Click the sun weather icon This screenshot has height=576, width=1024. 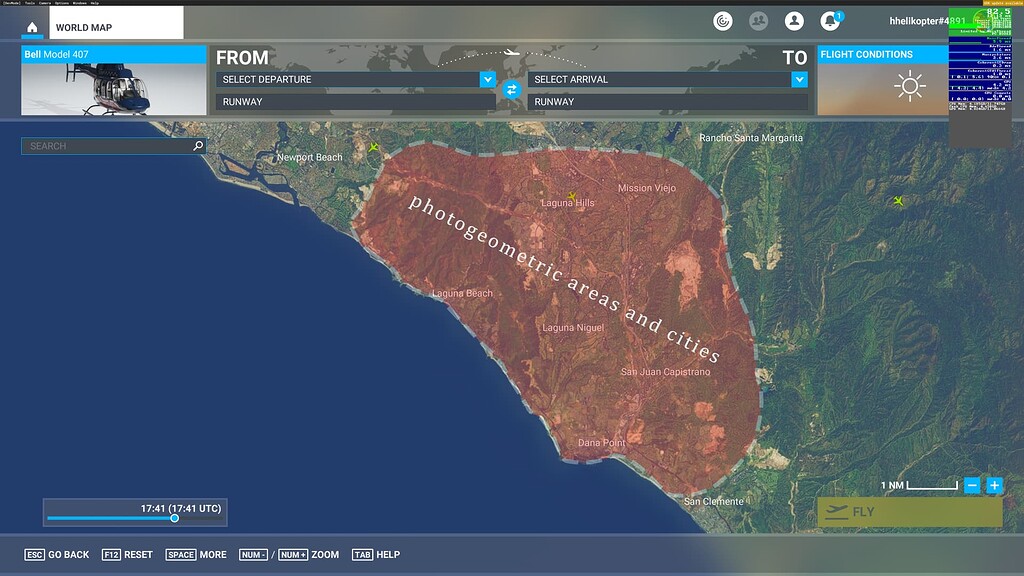(x=910, y=87)
